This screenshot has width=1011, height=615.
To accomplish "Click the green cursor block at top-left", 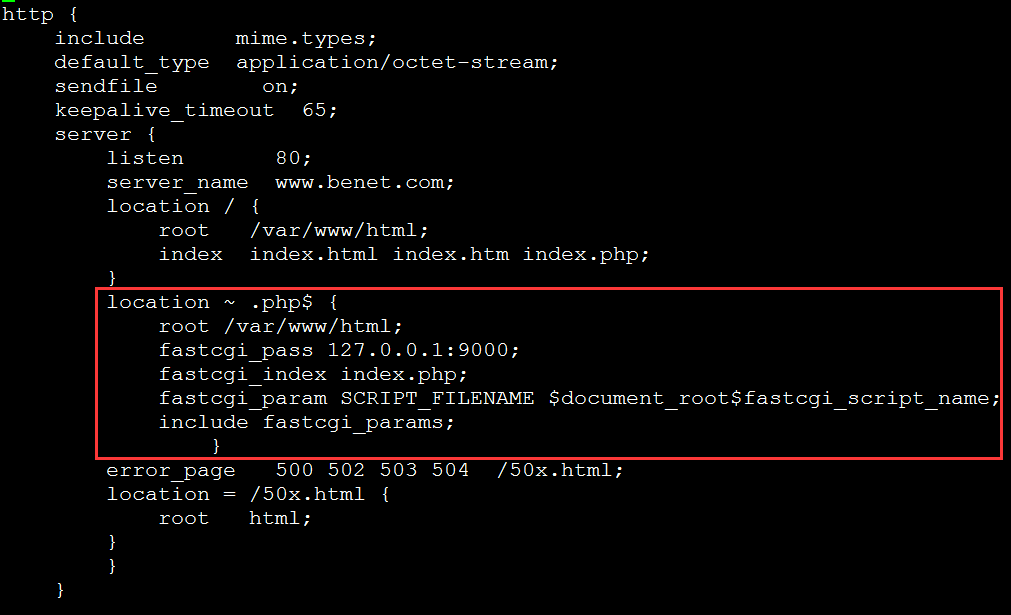I will [x=9, y=3].
